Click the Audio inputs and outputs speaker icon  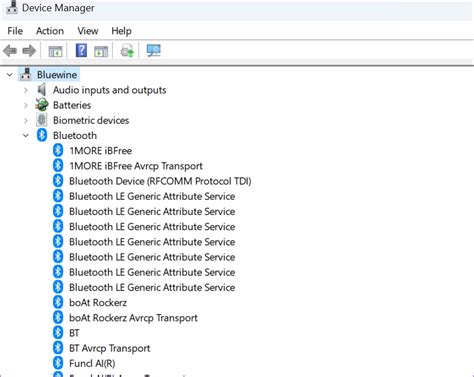pos(42,90)
